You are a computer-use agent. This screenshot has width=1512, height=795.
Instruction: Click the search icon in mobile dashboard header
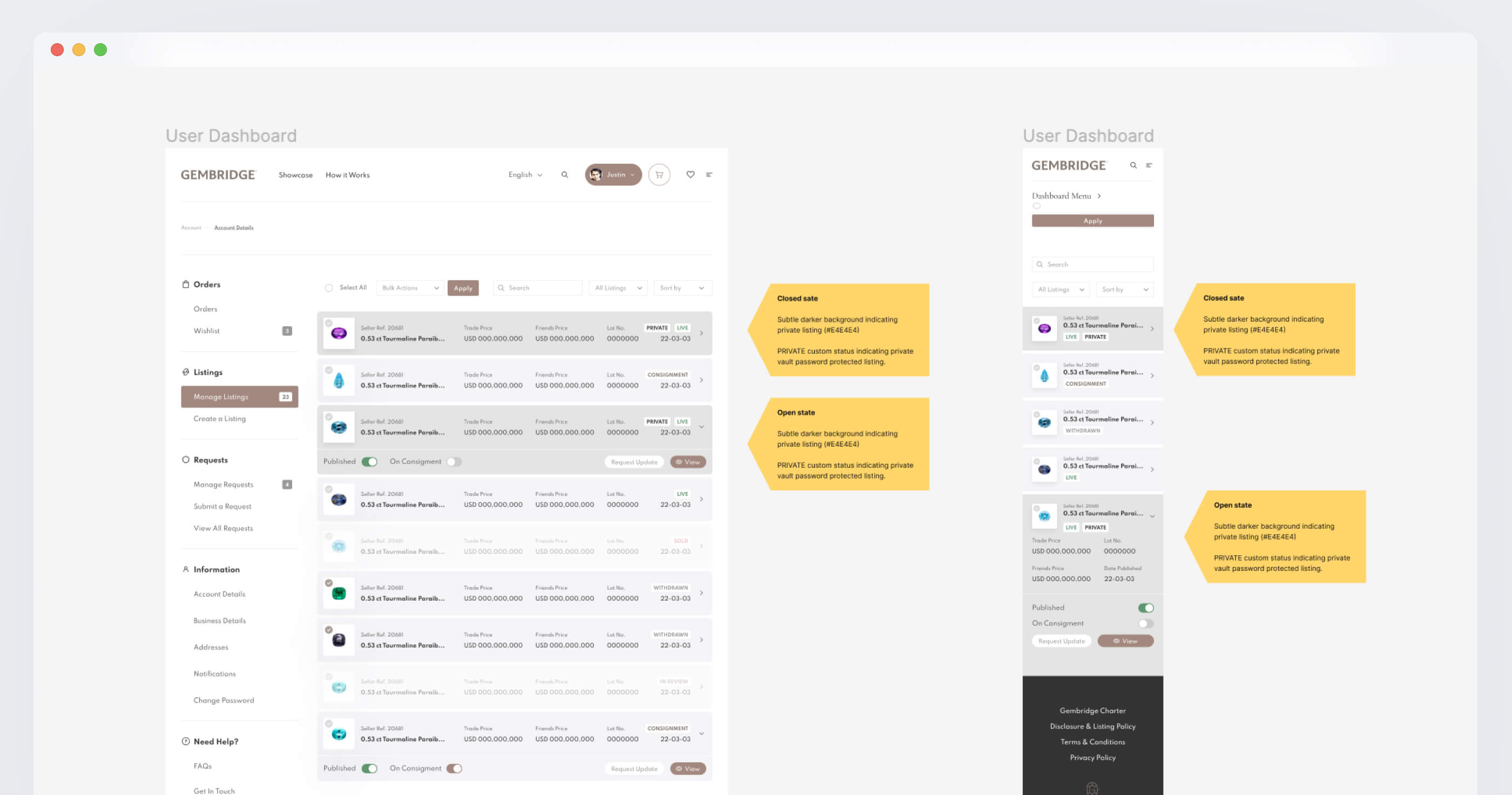(x=1133, y=166)
